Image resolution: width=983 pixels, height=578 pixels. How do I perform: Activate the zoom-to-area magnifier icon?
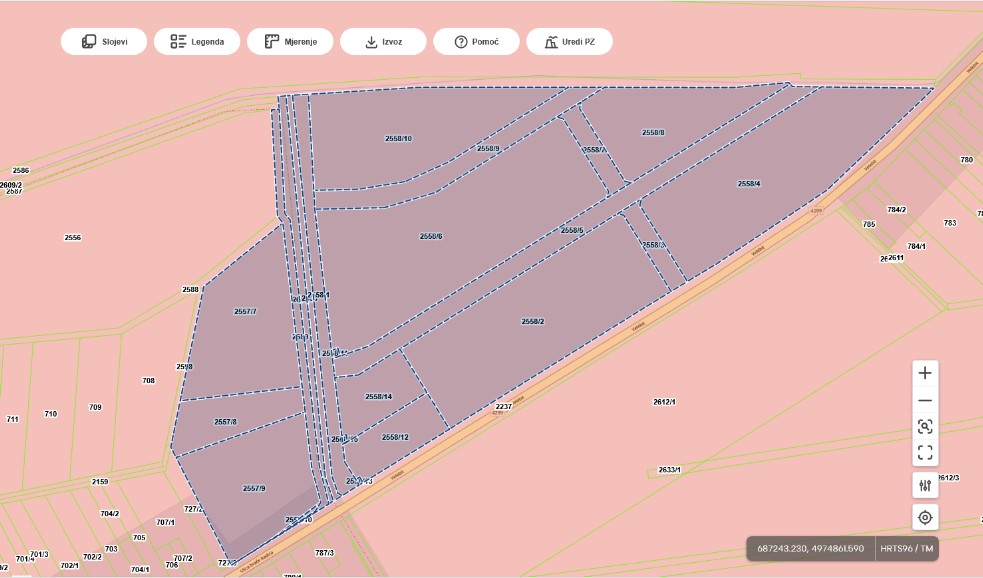coord(925,427)
